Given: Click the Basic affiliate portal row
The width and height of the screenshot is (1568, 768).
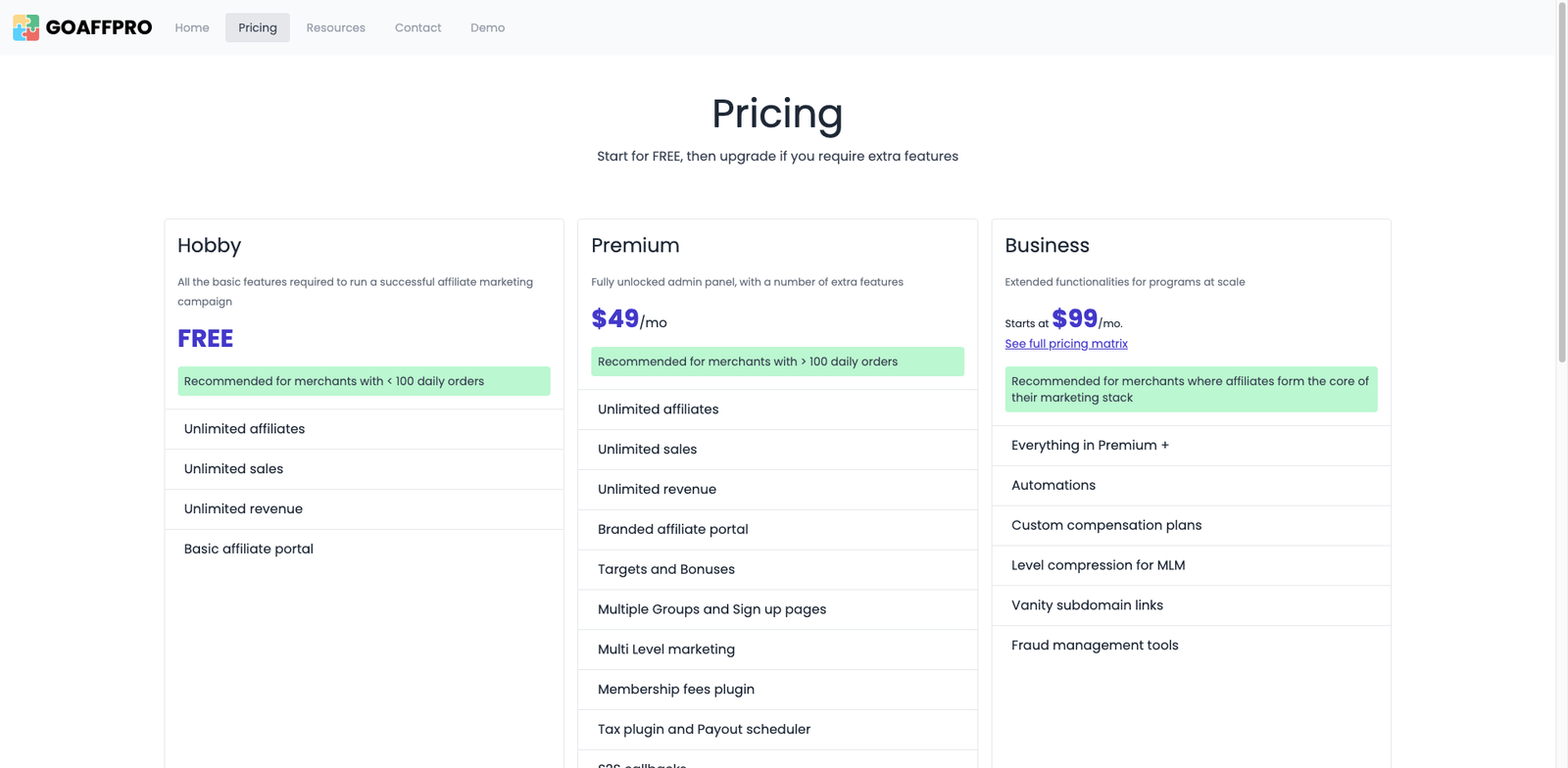Looking at the screenshot, I should (364, 550).
